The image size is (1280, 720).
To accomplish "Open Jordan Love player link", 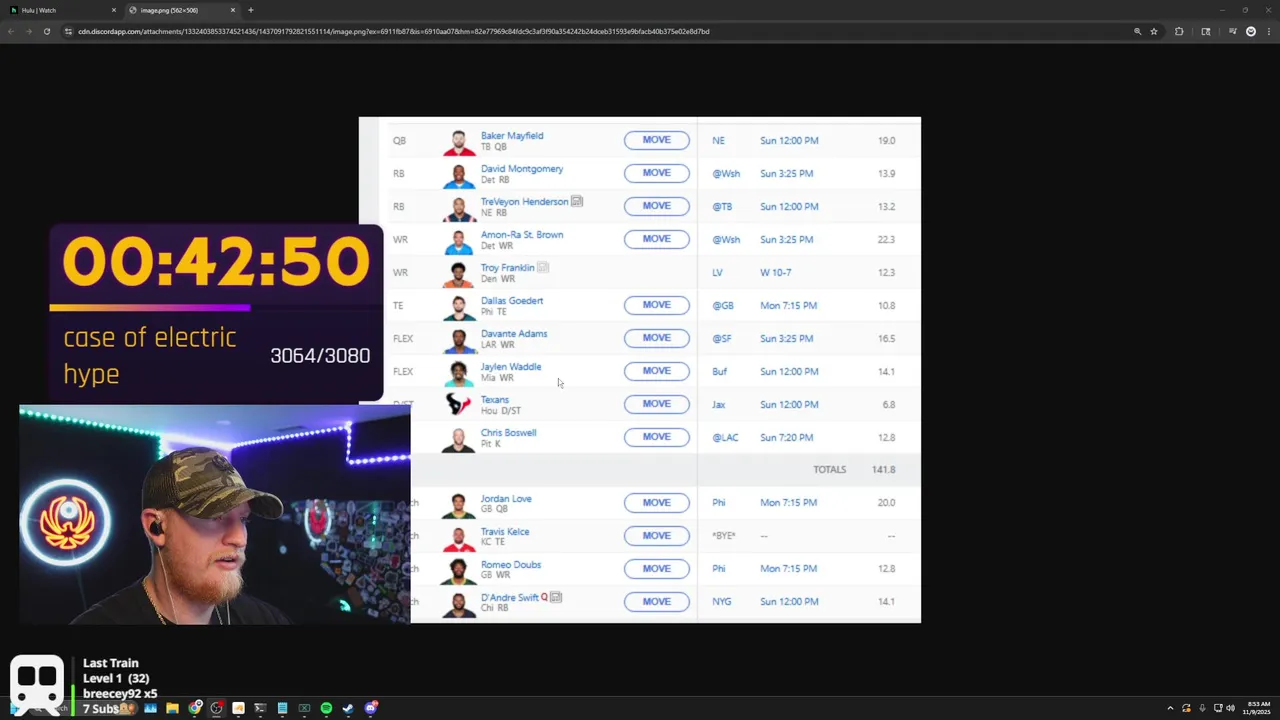I will tap(506, 499).
